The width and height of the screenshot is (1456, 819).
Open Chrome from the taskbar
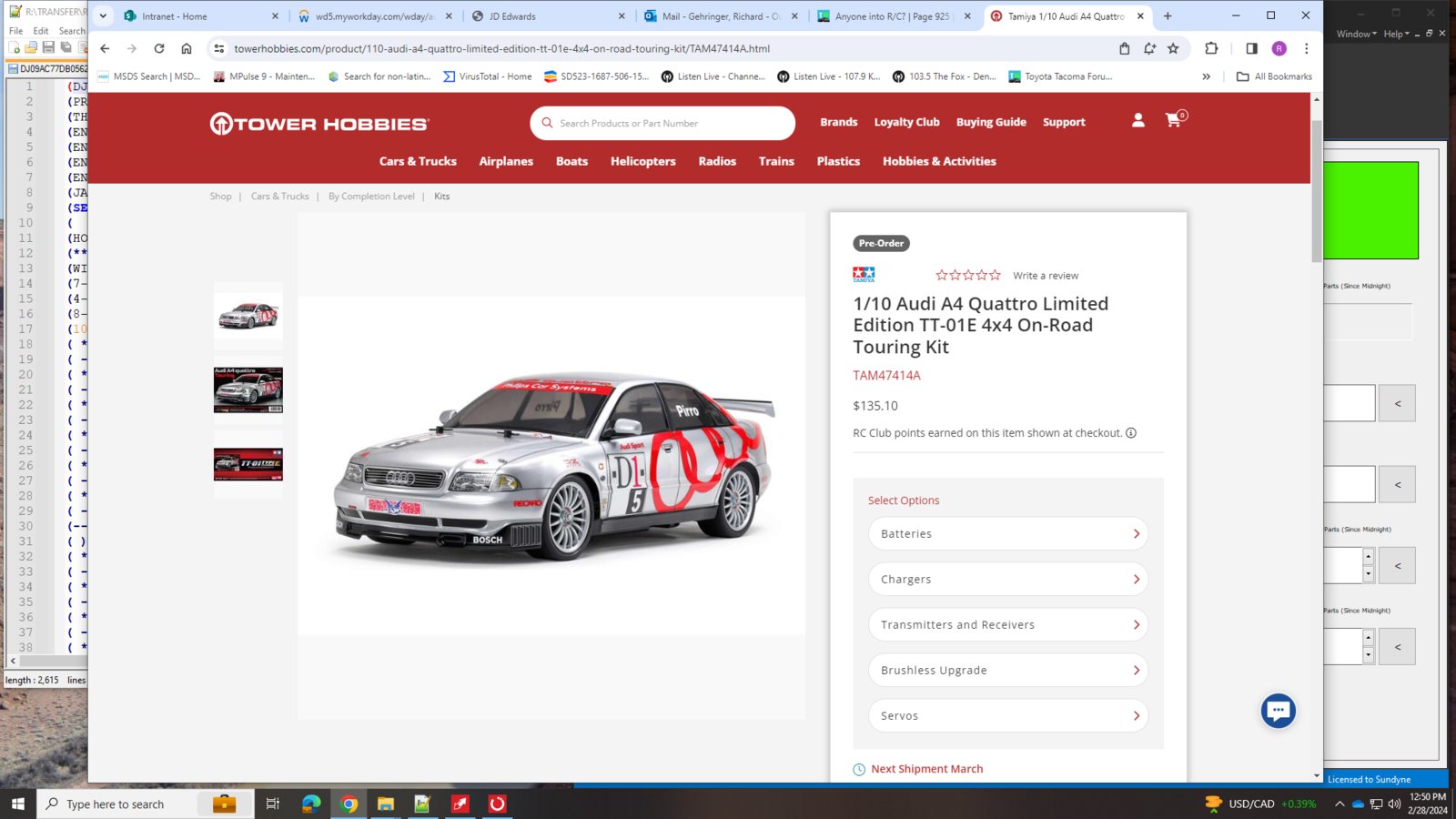[349, 804]
